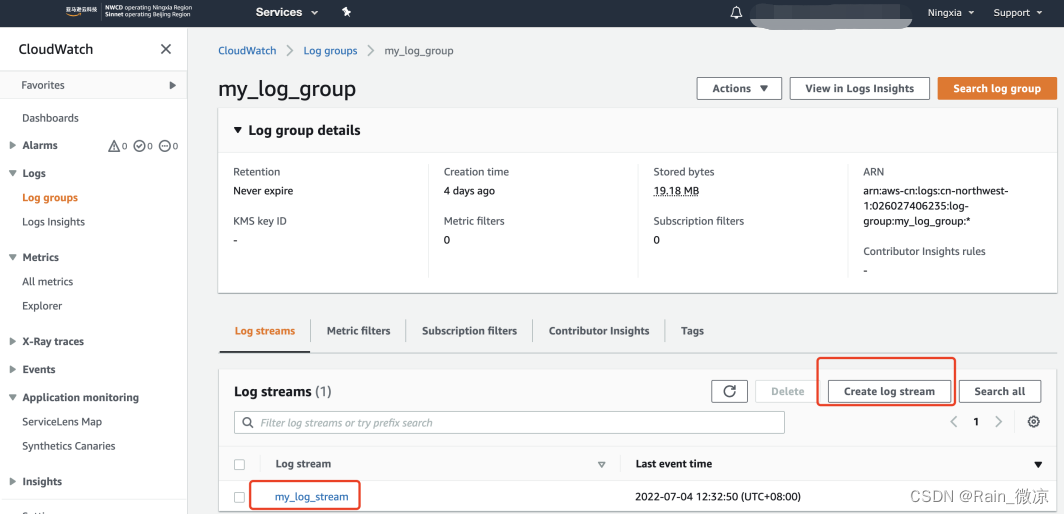The height and width of the screenshot is (514, 1064).
Task: Open ServiceLens Map in the sidebar
Action: click(62, 422)
